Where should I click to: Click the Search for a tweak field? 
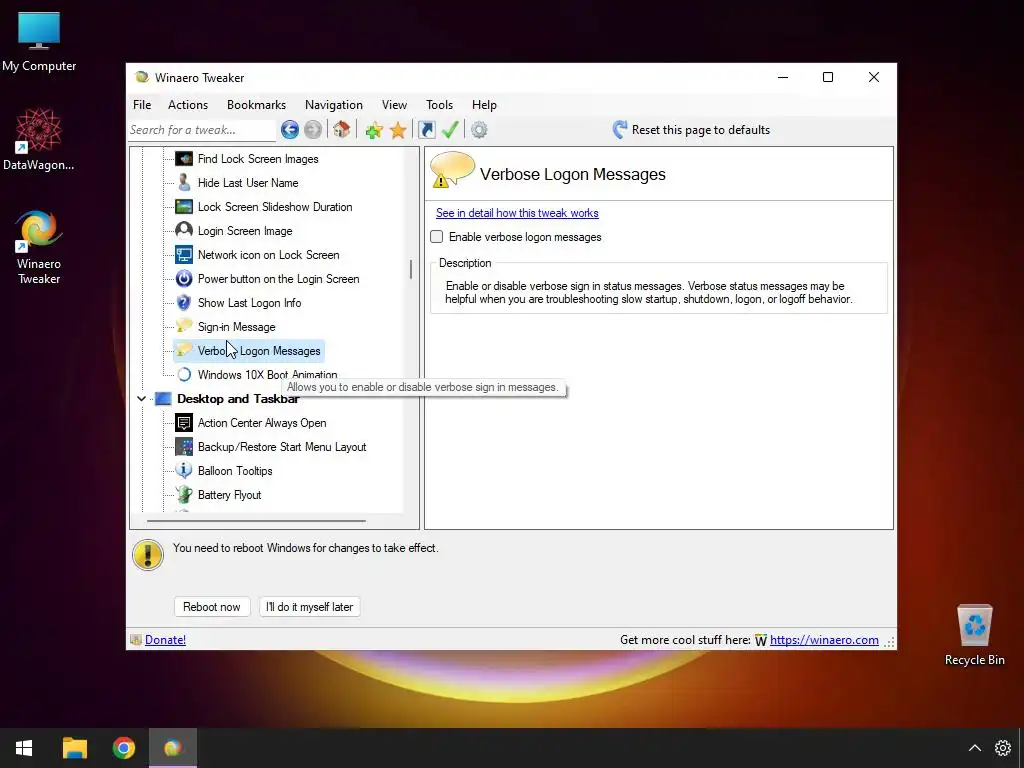202,130
